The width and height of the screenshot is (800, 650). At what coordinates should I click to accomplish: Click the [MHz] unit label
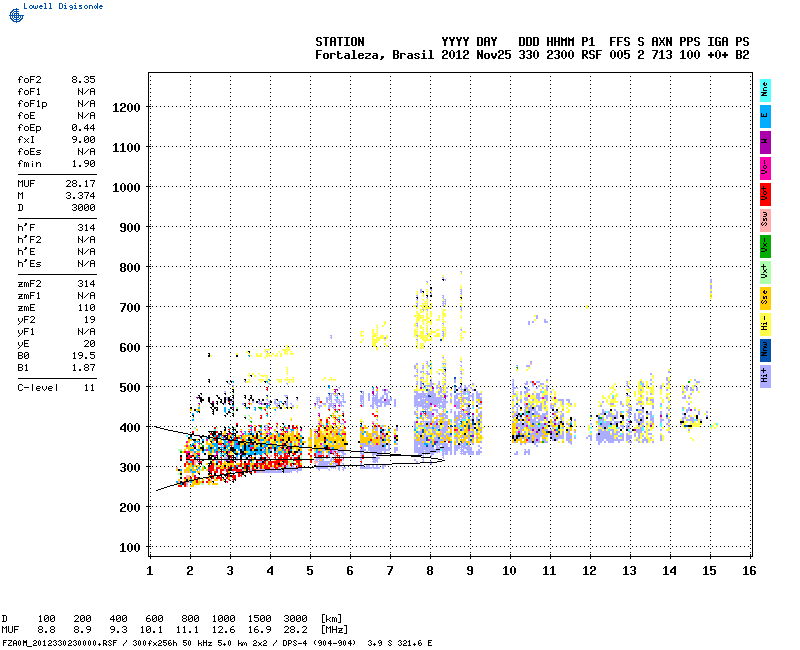pos(334,630)
